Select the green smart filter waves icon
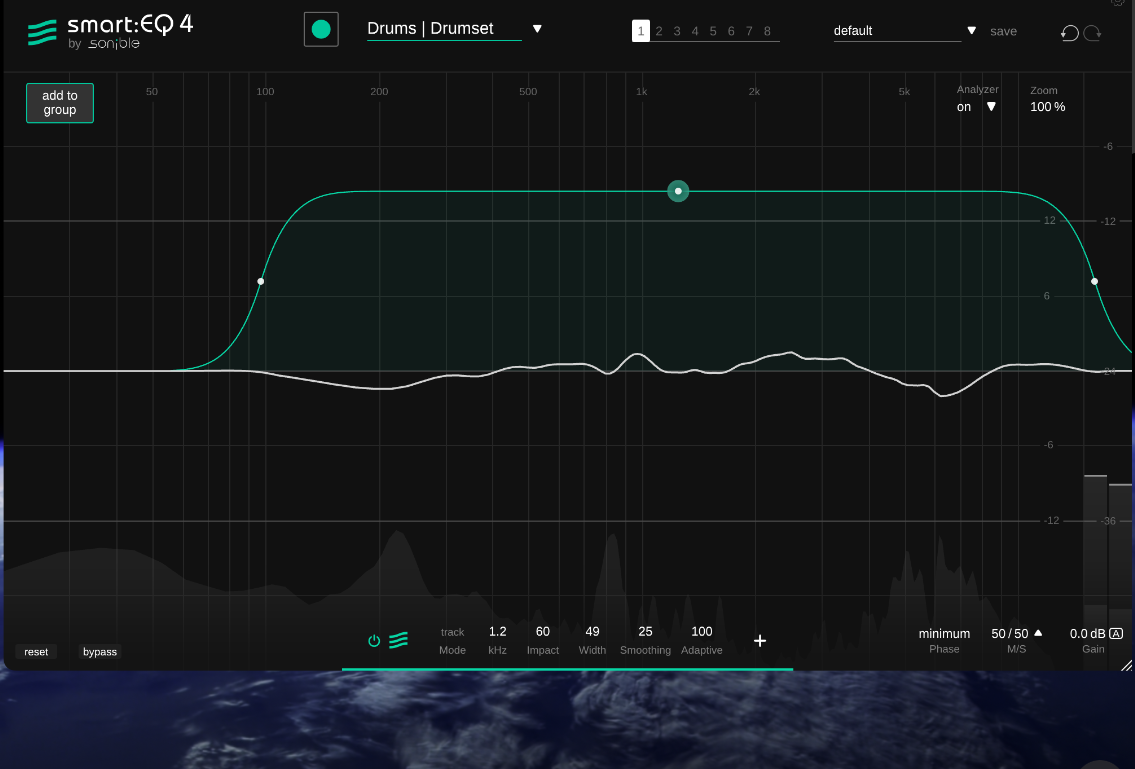1135x769 pixels. [399, 640]
